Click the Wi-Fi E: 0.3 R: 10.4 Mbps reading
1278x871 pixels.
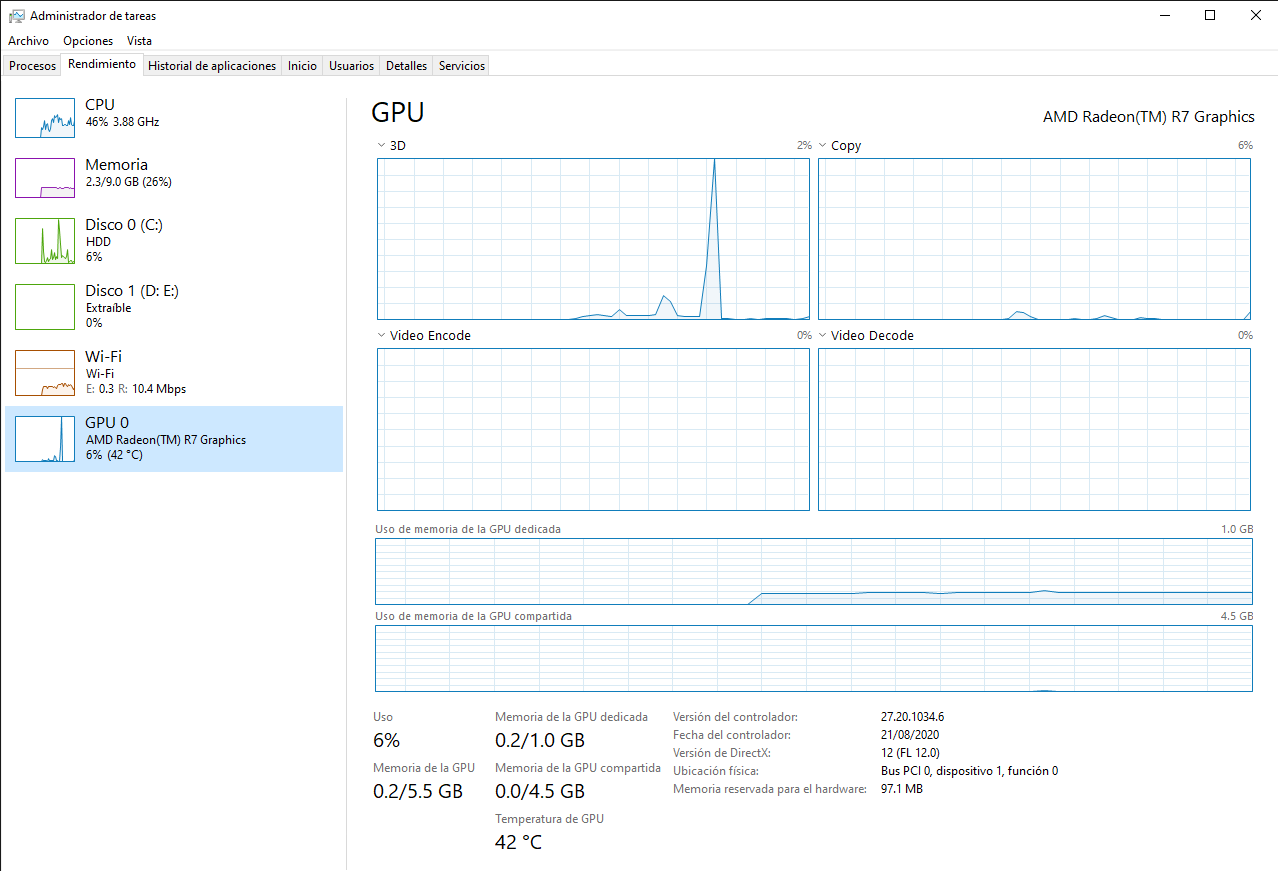click(136, 389)
